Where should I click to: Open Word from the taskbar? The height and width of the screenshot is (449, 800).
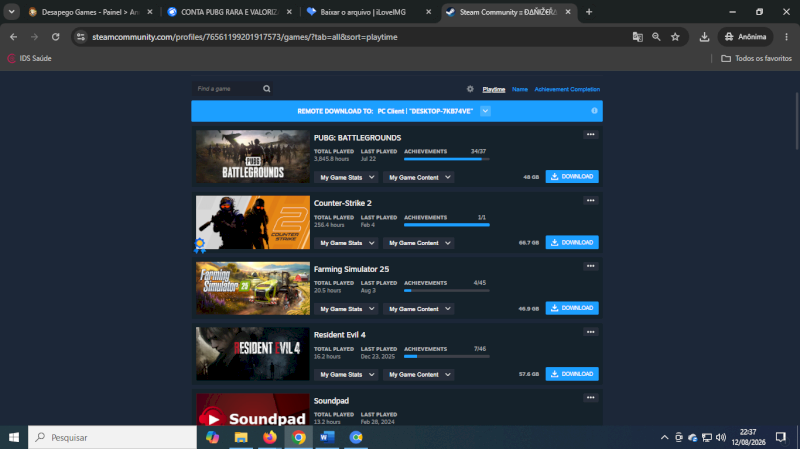327,437
